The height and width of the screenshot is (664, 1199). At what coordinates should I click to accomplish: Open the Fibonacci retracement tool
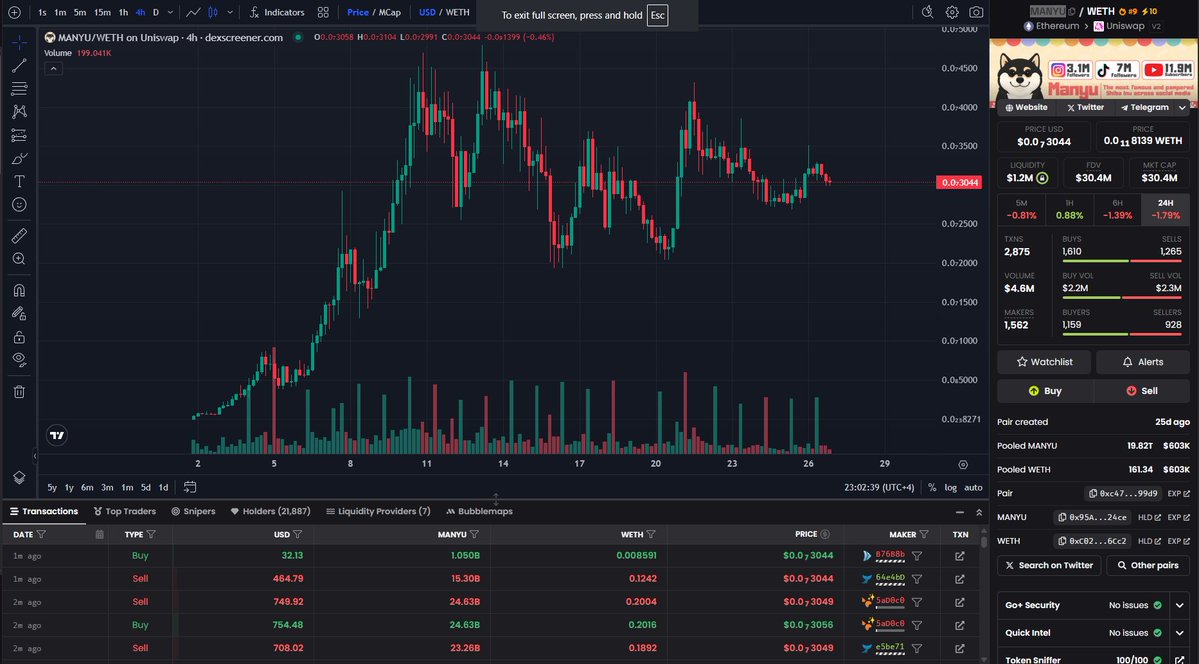coord(19,89)
